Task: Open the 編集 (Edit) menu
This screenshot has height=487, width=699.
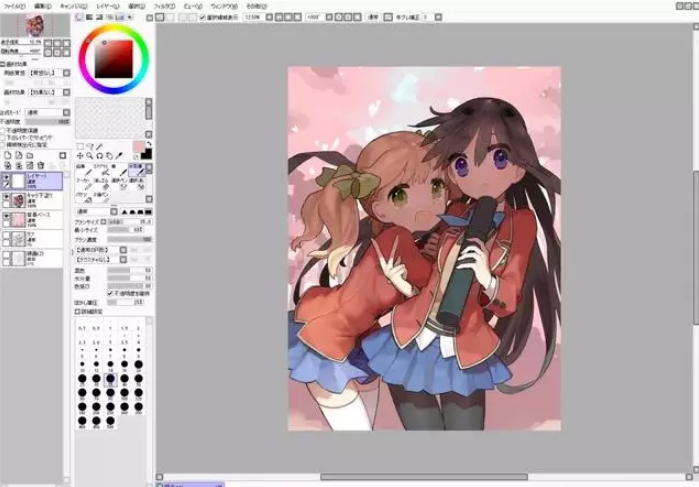Action: [x=43, y=6]
